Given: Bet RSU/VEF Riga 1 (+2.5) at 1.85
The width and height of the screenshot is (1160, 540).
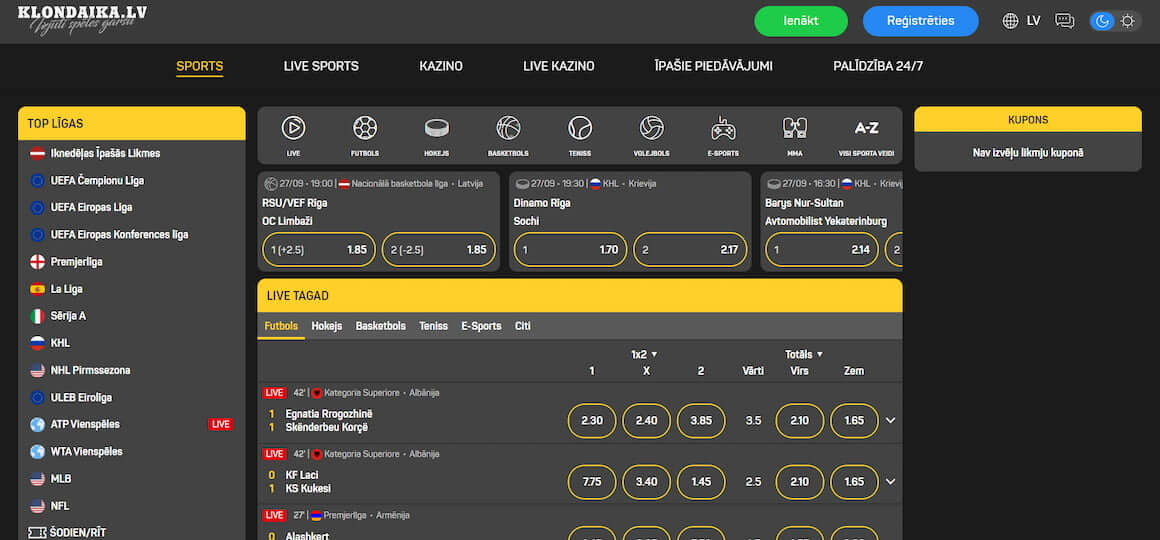Looking at the screenshot, I should tap(319, 250).
